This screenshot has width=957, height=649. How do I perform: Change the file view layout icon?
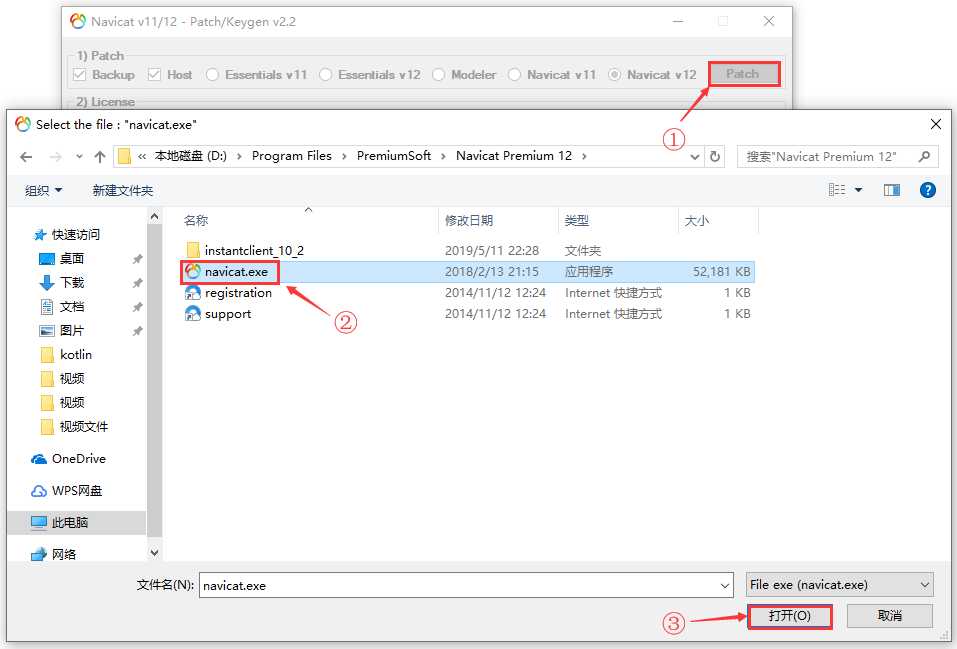pyautogui.click(x=837, y=190)
